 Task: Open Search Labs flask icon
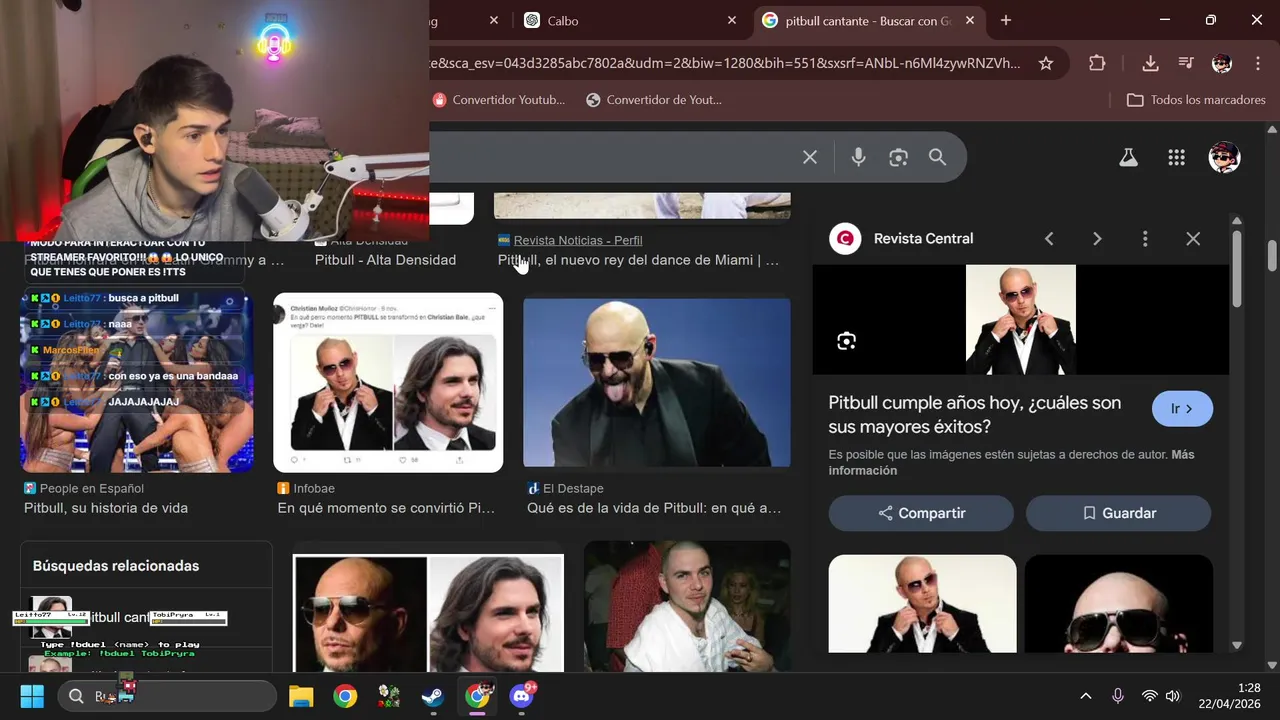pos(1128,157)
